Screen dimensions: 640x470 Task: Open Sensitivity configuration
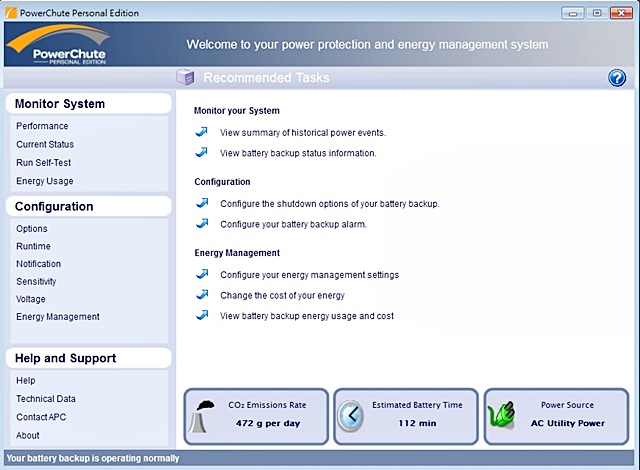36,281
